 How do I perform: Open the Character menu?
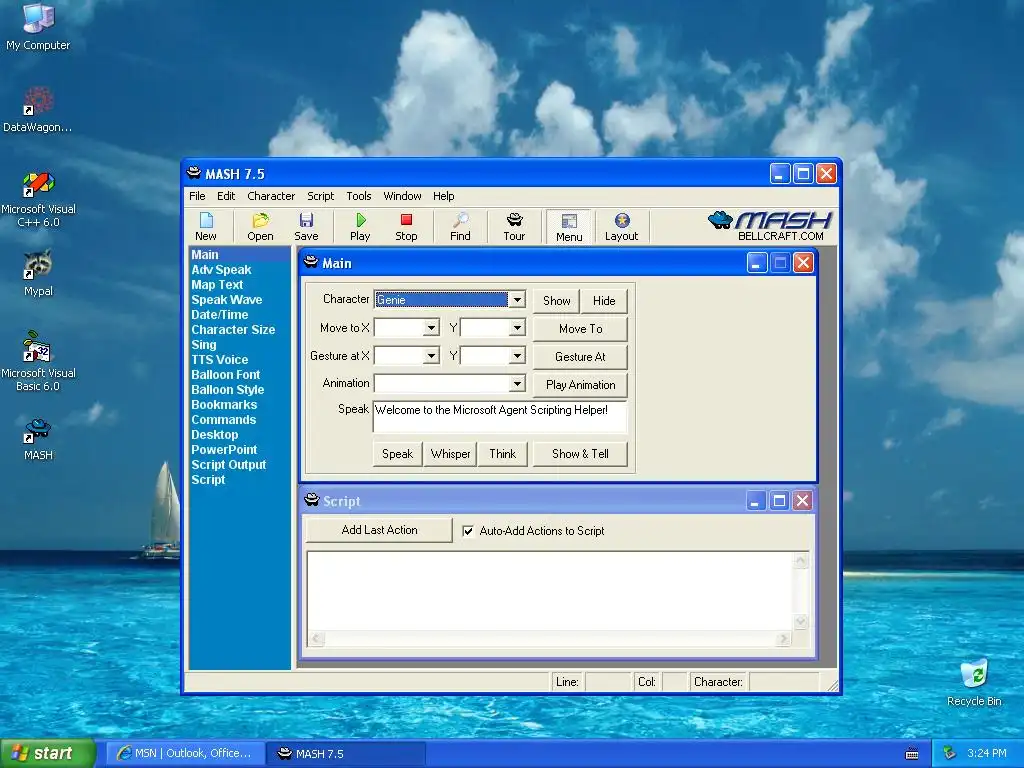click(x=271, y=196)
